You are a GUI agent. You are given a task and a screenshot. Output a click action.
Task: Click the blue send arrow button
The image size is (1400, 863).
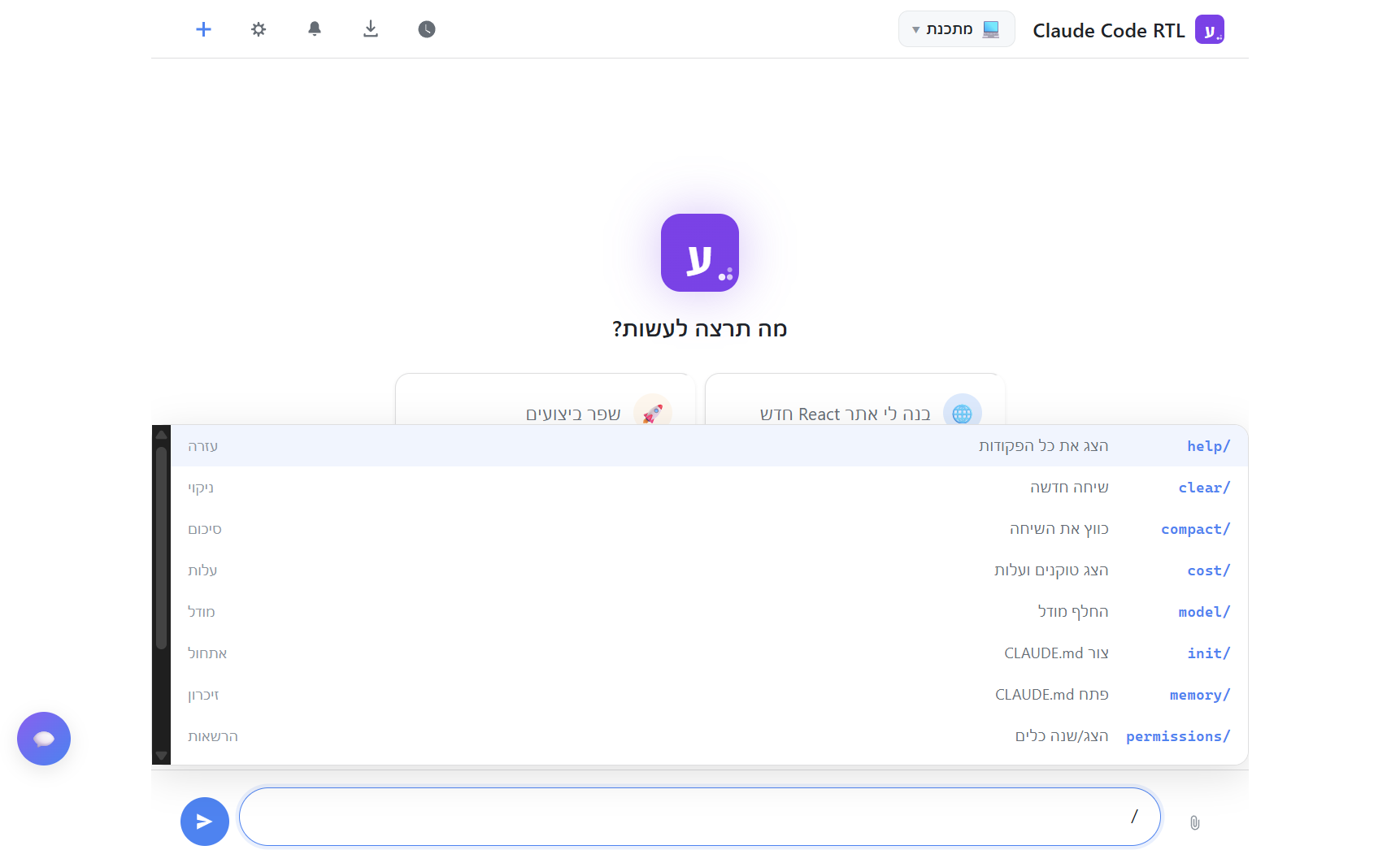tap(204, 822)
